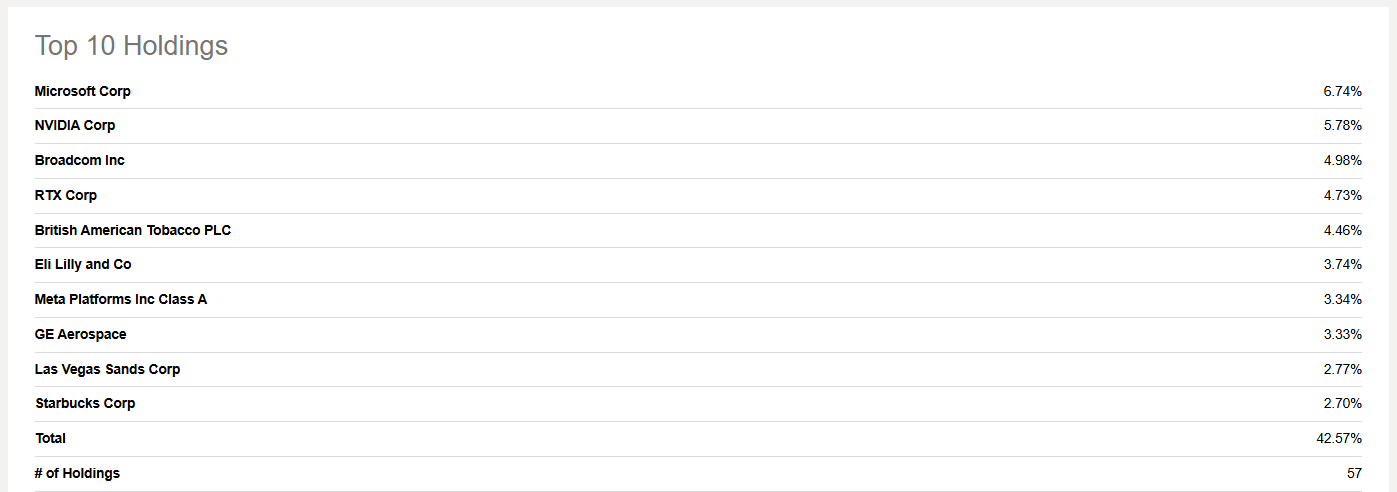Open the Broadcom Inc holding
The width and height of the screenshot is (1397, 492).
click(x=79, y=160)
